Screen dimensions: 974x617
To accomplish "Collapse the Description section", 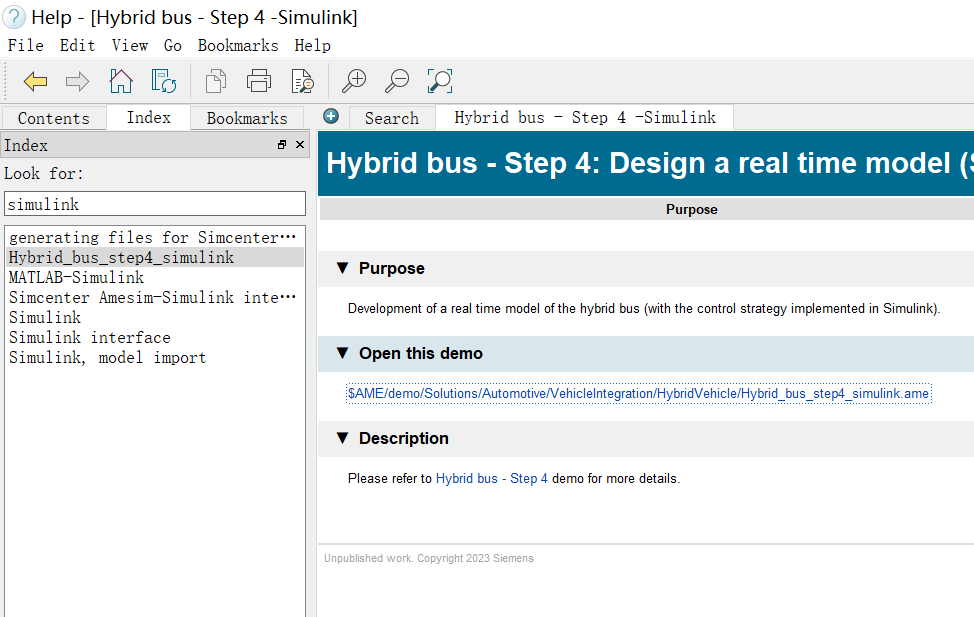I will [342, 438].
